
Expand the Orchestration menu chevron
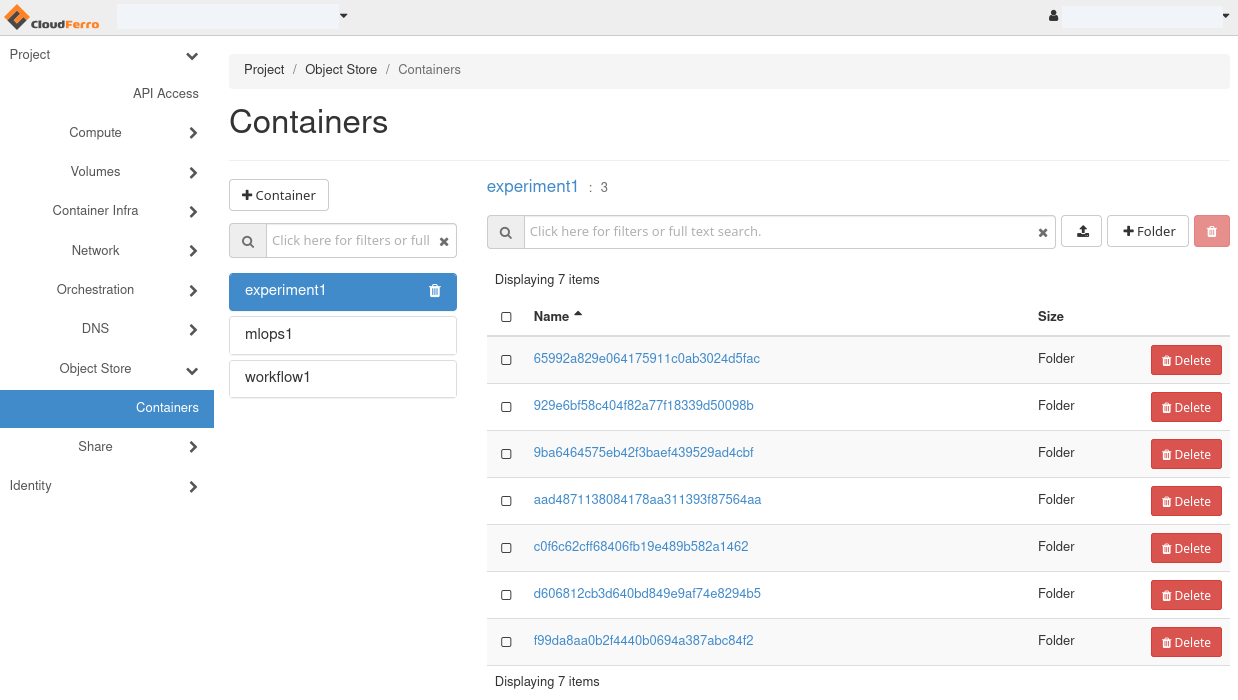pyautogui.click(x=193, y=291)
